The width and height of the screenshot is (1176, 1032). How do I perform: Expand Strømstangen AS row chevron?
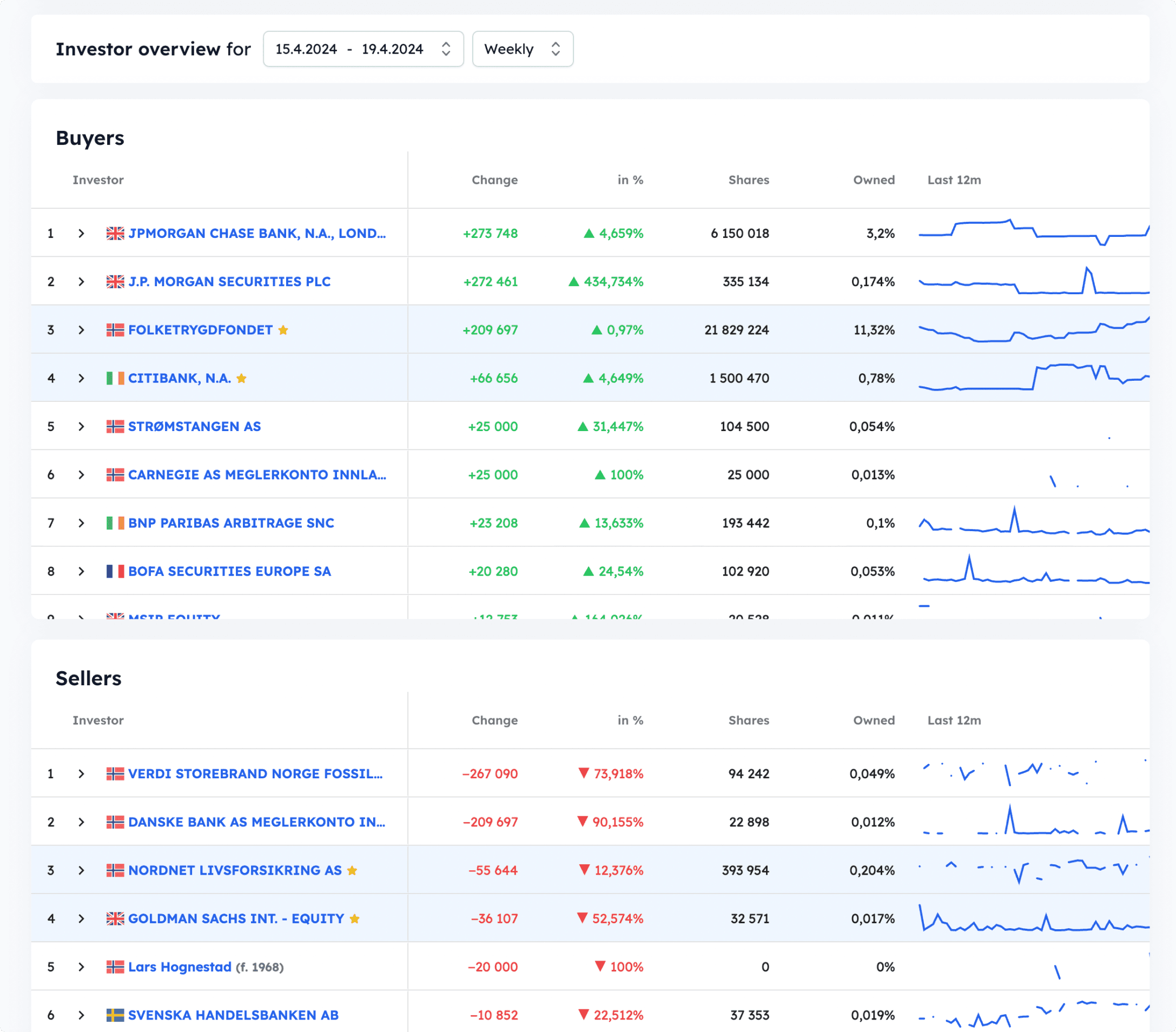[81, 427]
